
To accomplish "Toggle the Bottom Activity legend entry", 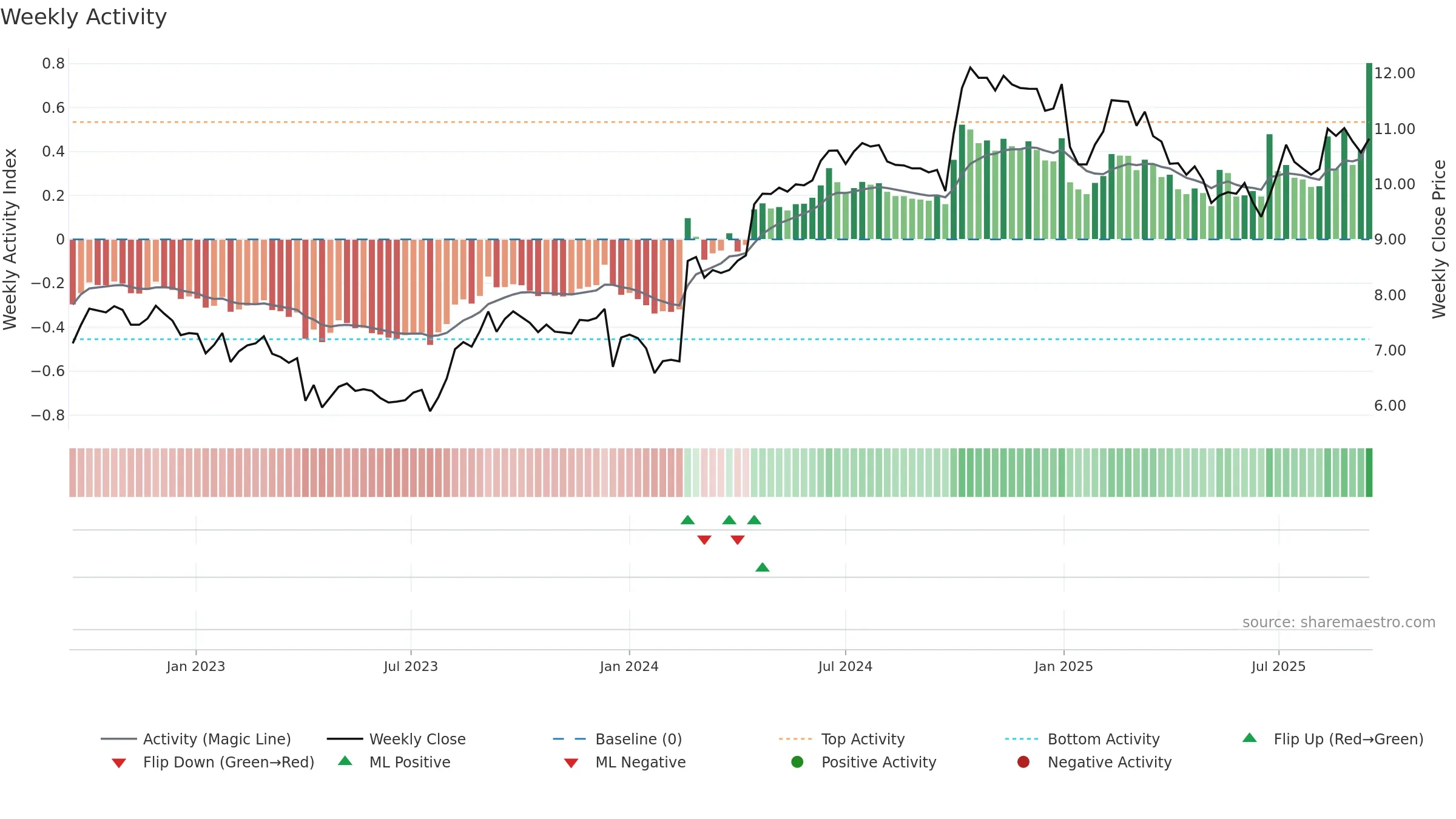I will (1082, 739).
